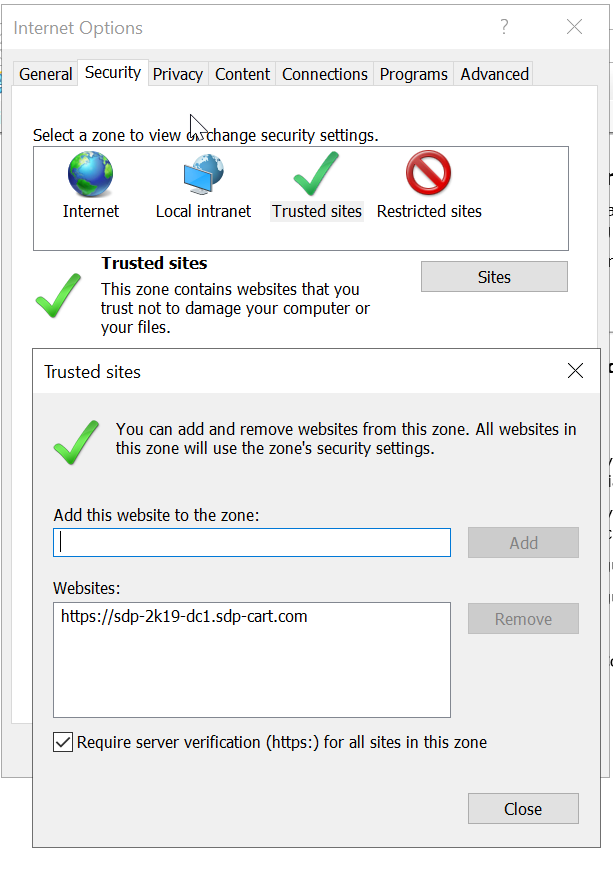Viewport: 613px width, 878px height.
Task: Click the Sites button
Action: 494,277
